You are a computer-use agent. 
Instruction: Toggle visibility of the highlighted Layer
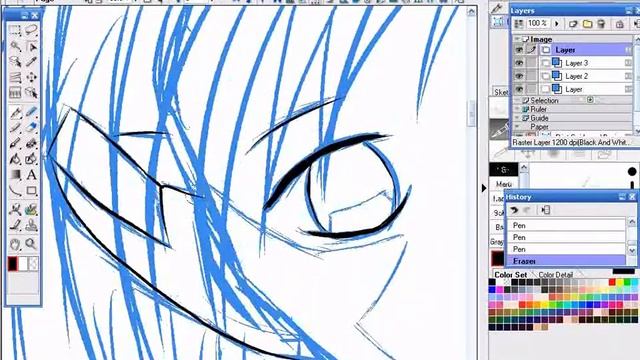(519, 50)
